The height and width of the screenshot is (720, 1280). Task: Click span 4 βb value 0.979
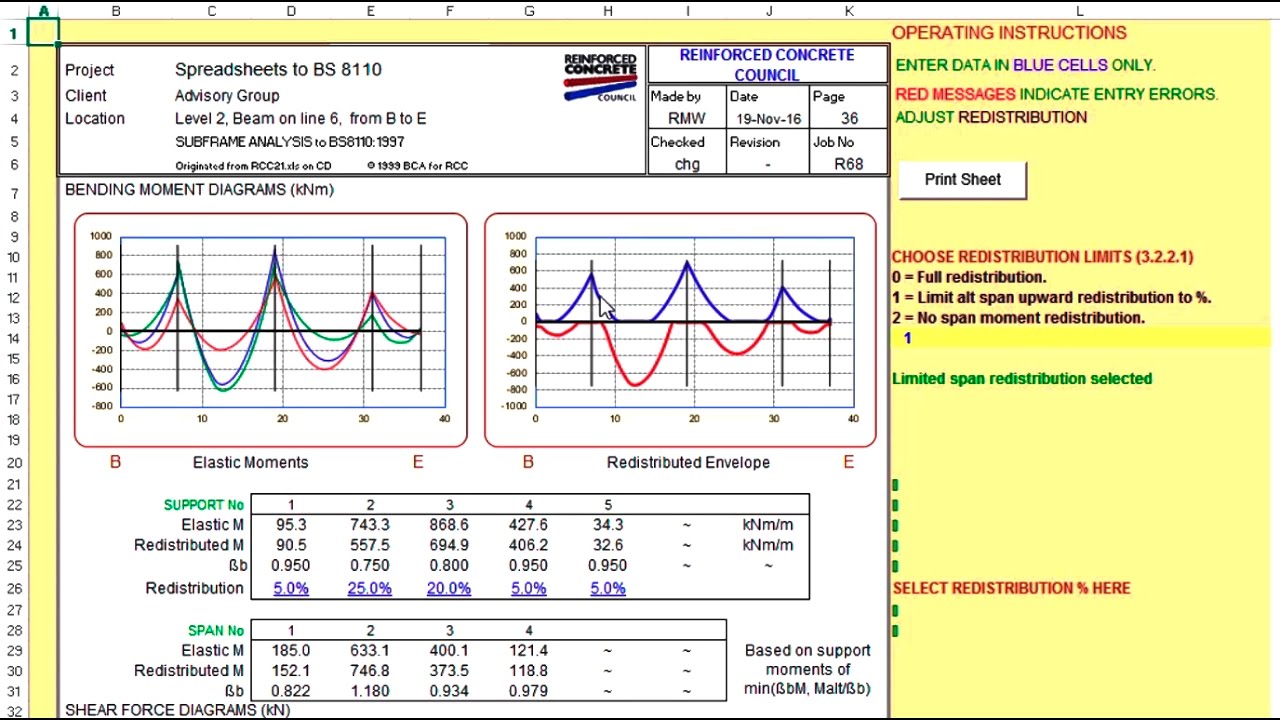[x=529, y=691]
